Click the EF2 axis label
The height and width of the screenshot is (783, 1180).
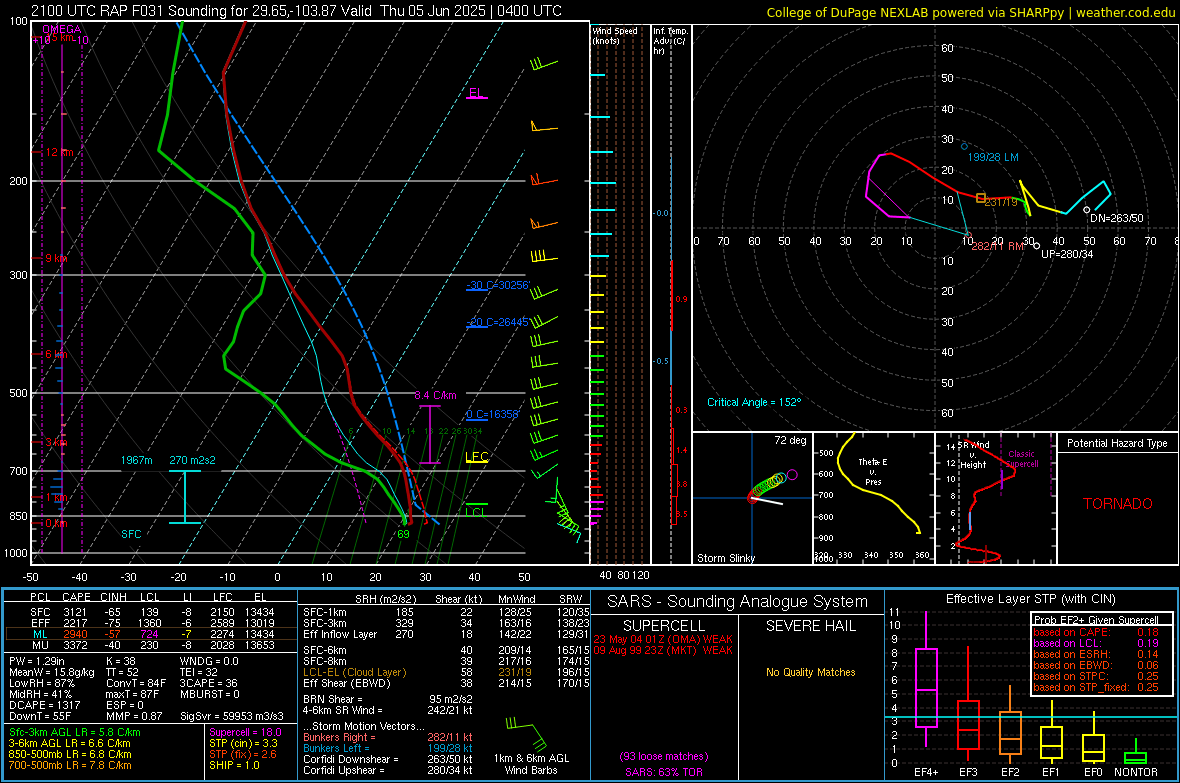click(1010, 772)
